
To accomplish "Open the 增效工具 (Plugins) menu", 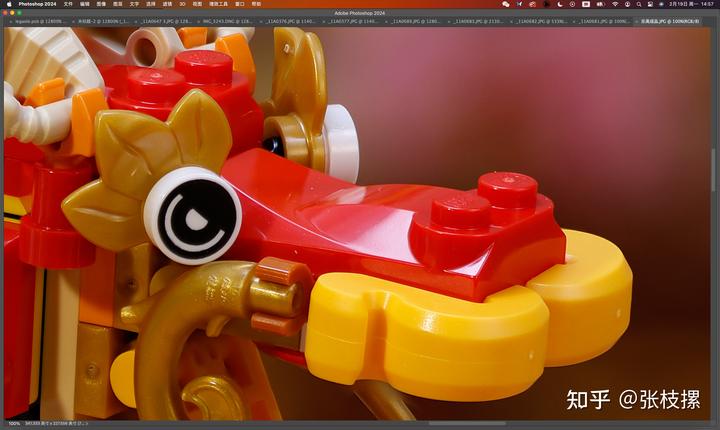I will pos(218,4).
